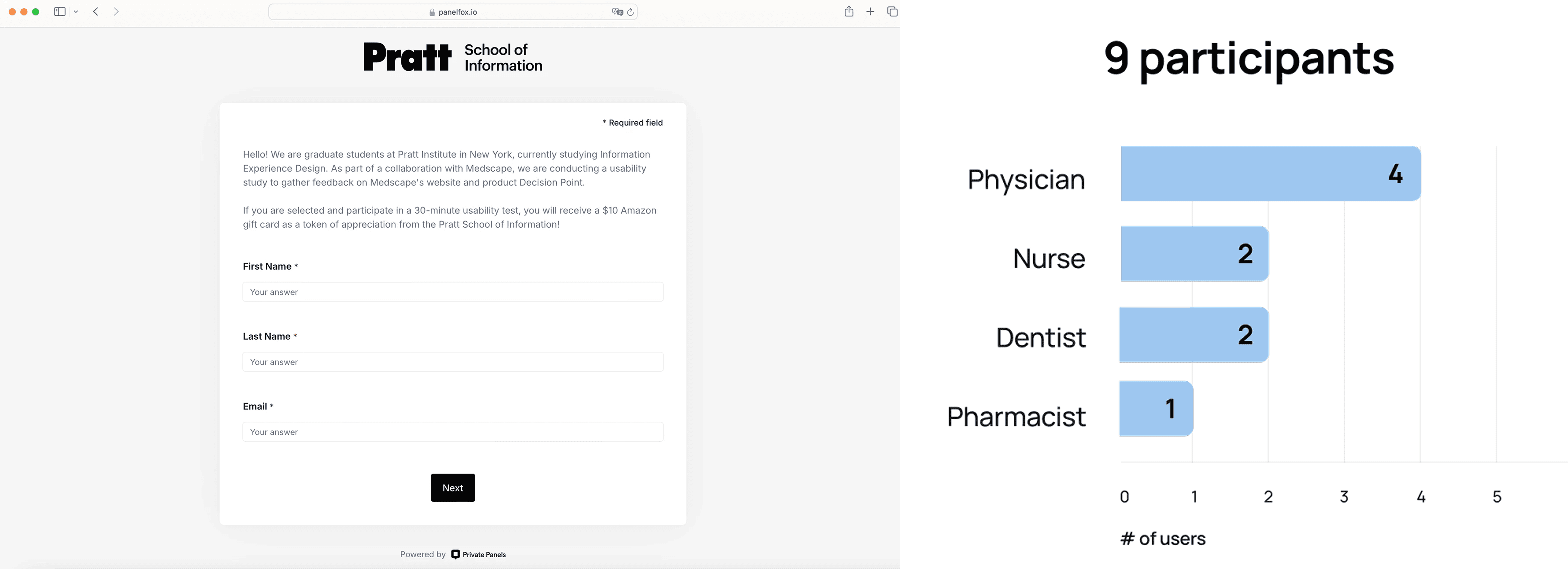This screenshot has width=1568, height=569.
Task: Open a new tab with plus icon
Action: tap(870, 12)
